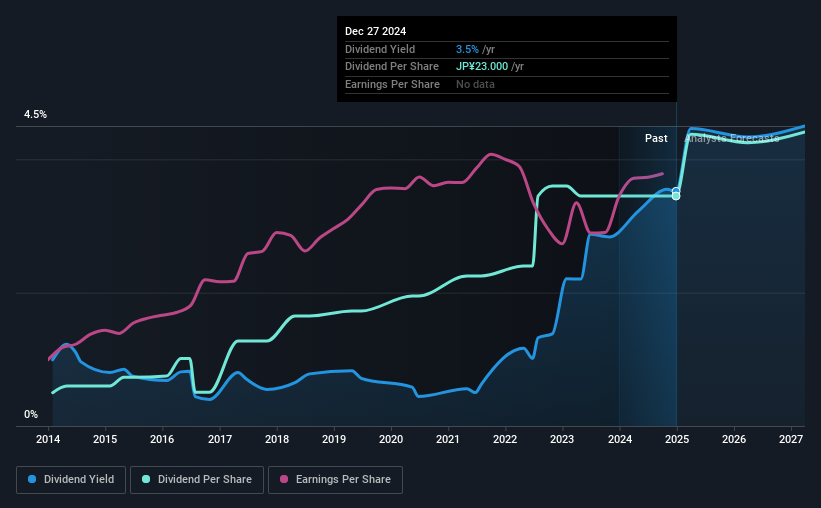Click the 2026 x-axis year label
This screenshot has width=821, height=508.
click(734, 439)
